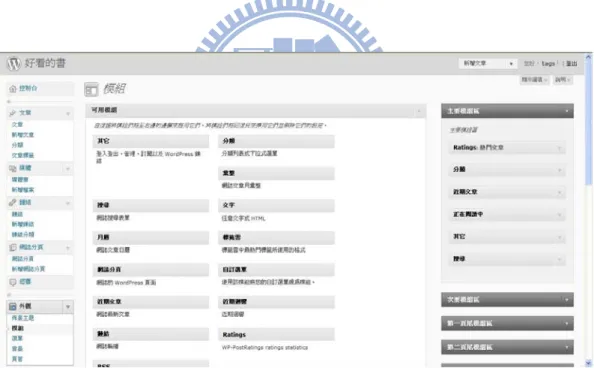Screen dimensions: 594x368
Task: Open 選單 under 外觀 menu
Action: pos(17,338)
